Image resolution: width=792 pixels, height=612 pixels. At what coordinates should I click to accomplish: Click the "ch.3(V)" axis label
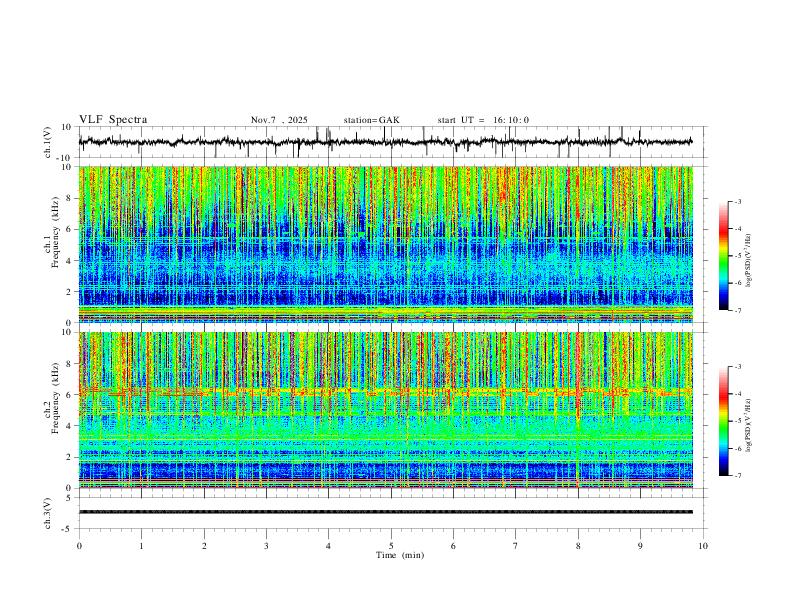click(48, 514)
